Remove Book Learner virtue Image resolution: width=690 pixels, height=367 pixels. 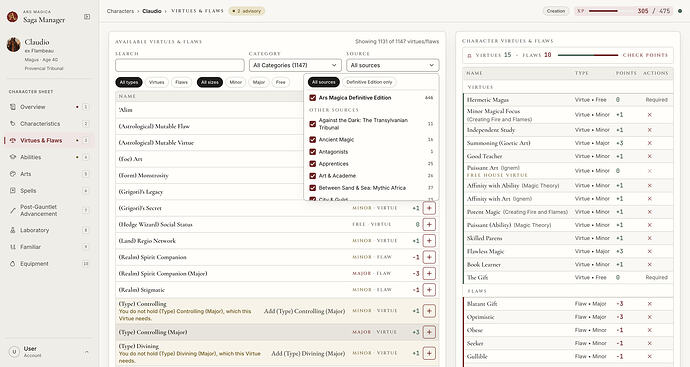(650, 264)
